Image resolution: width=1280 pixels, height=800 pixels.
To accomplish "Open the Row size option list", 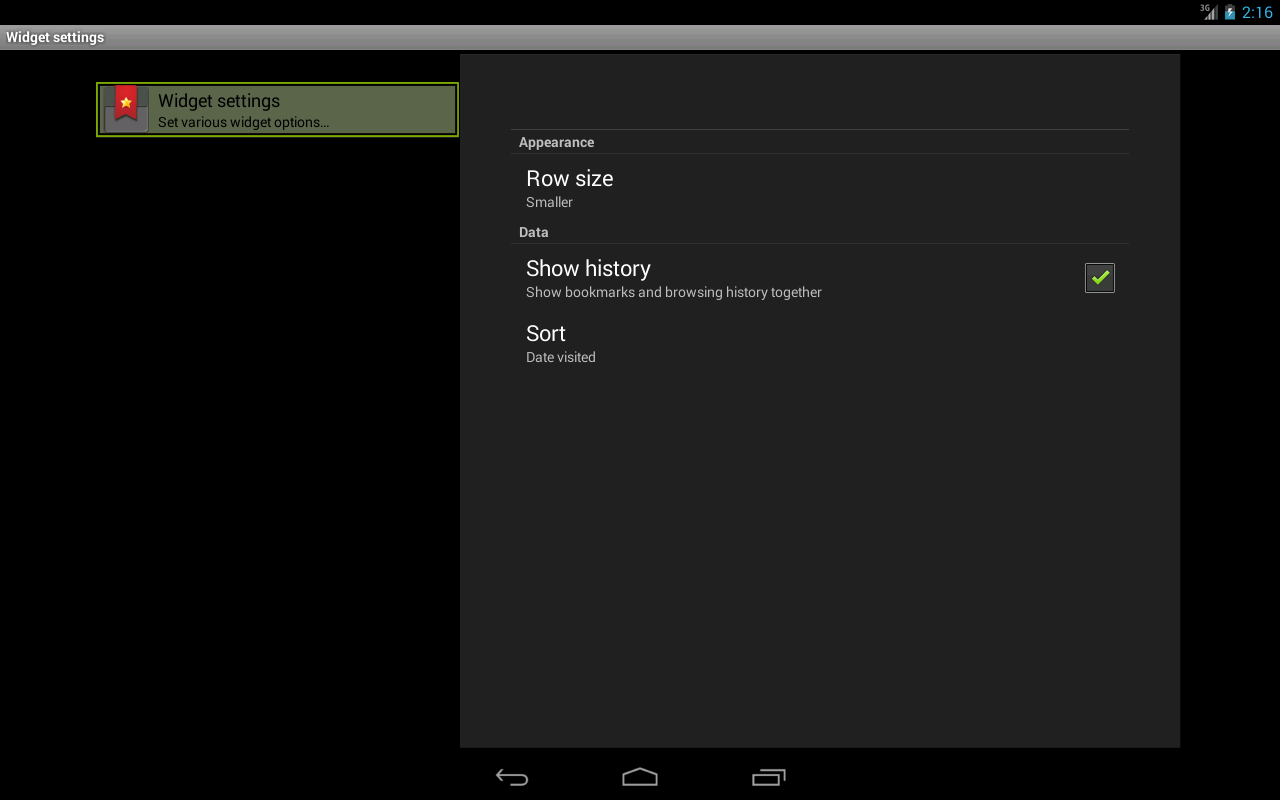I will tap(569, 179).
